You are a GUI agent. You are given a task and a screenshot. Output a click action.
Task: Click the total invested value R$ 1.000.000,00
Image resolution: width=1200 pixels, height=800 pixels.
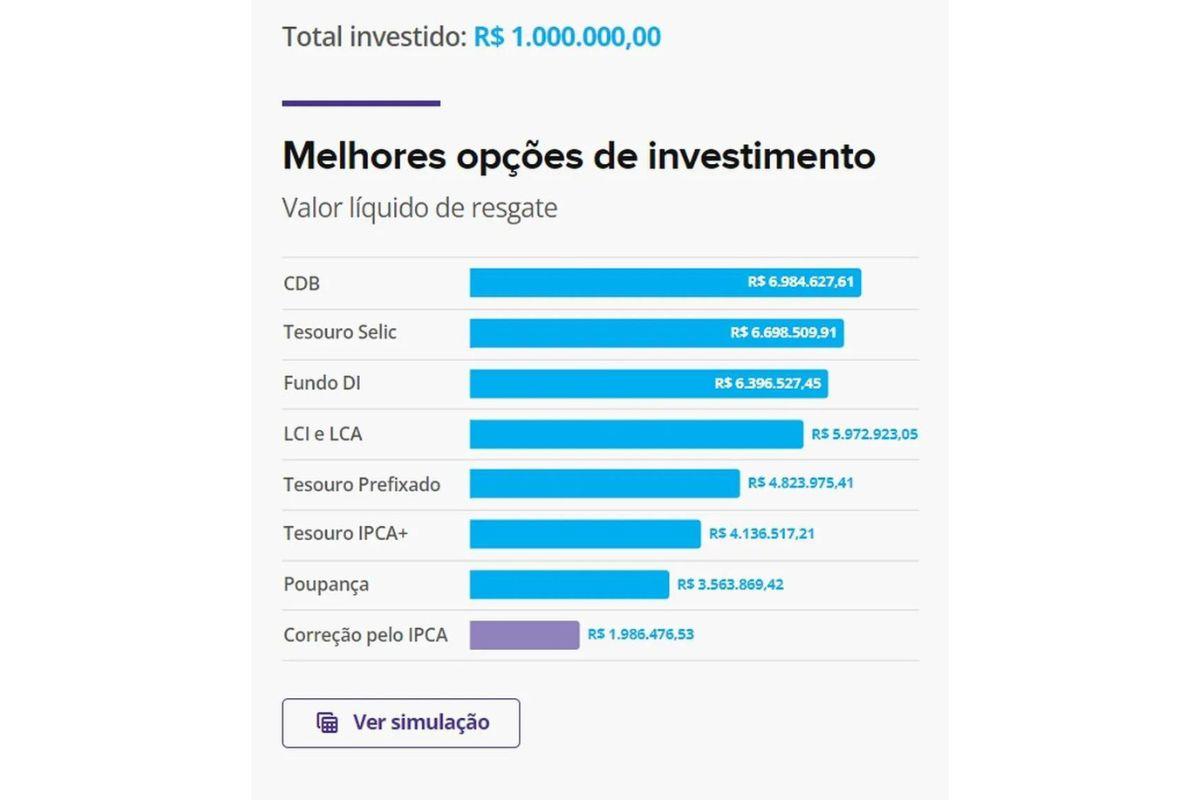567,36
